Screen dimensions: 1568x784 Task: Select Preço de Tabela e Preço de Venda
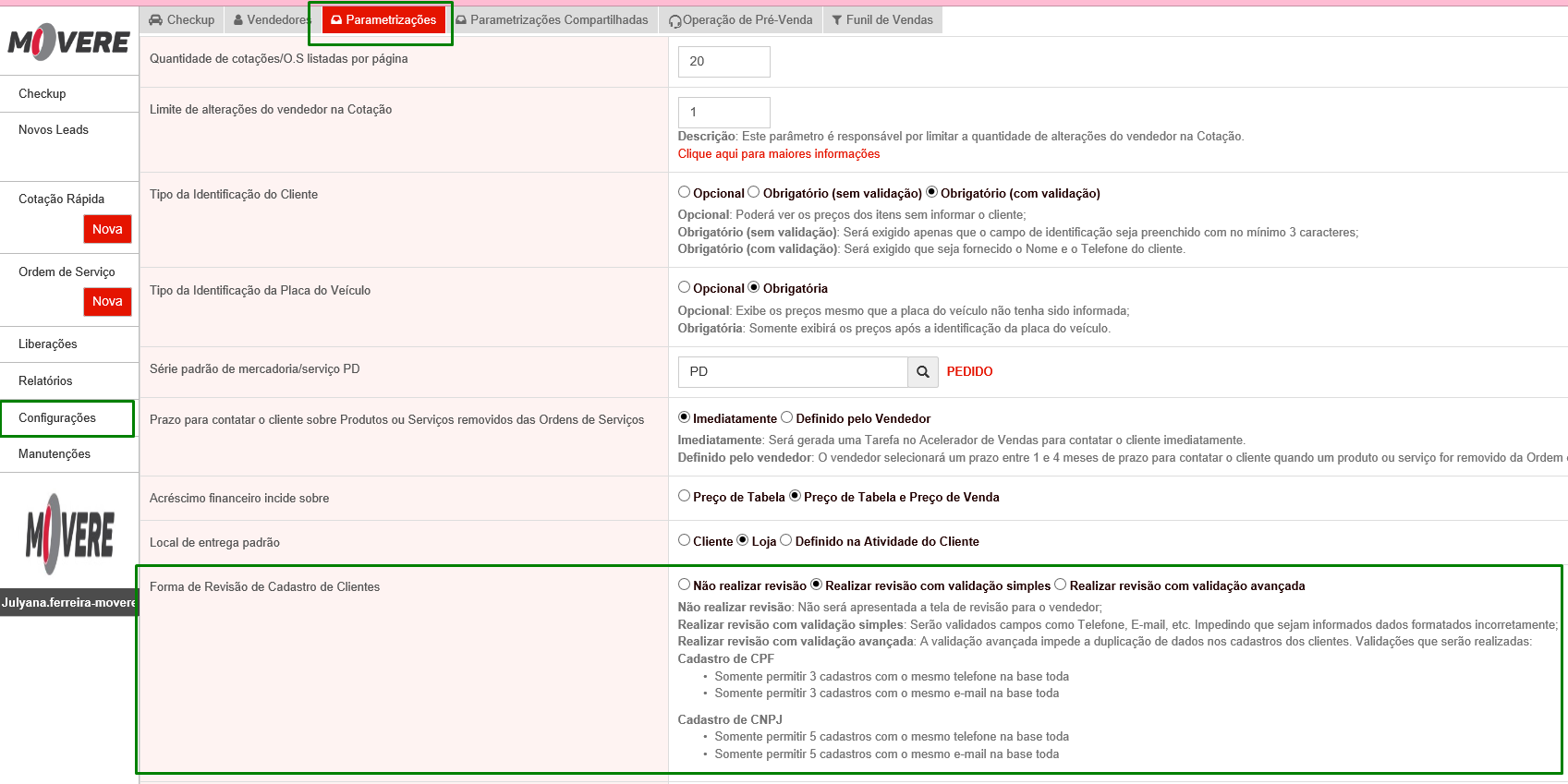coord(795,496)
